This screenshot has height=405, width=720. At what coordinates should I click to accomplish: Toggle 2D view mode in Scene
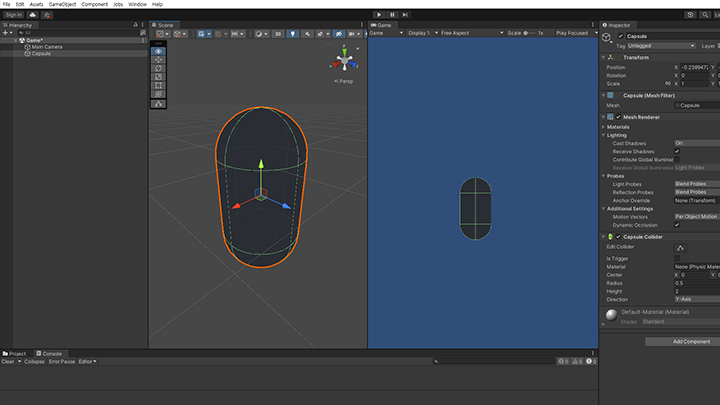pos(278,34)
